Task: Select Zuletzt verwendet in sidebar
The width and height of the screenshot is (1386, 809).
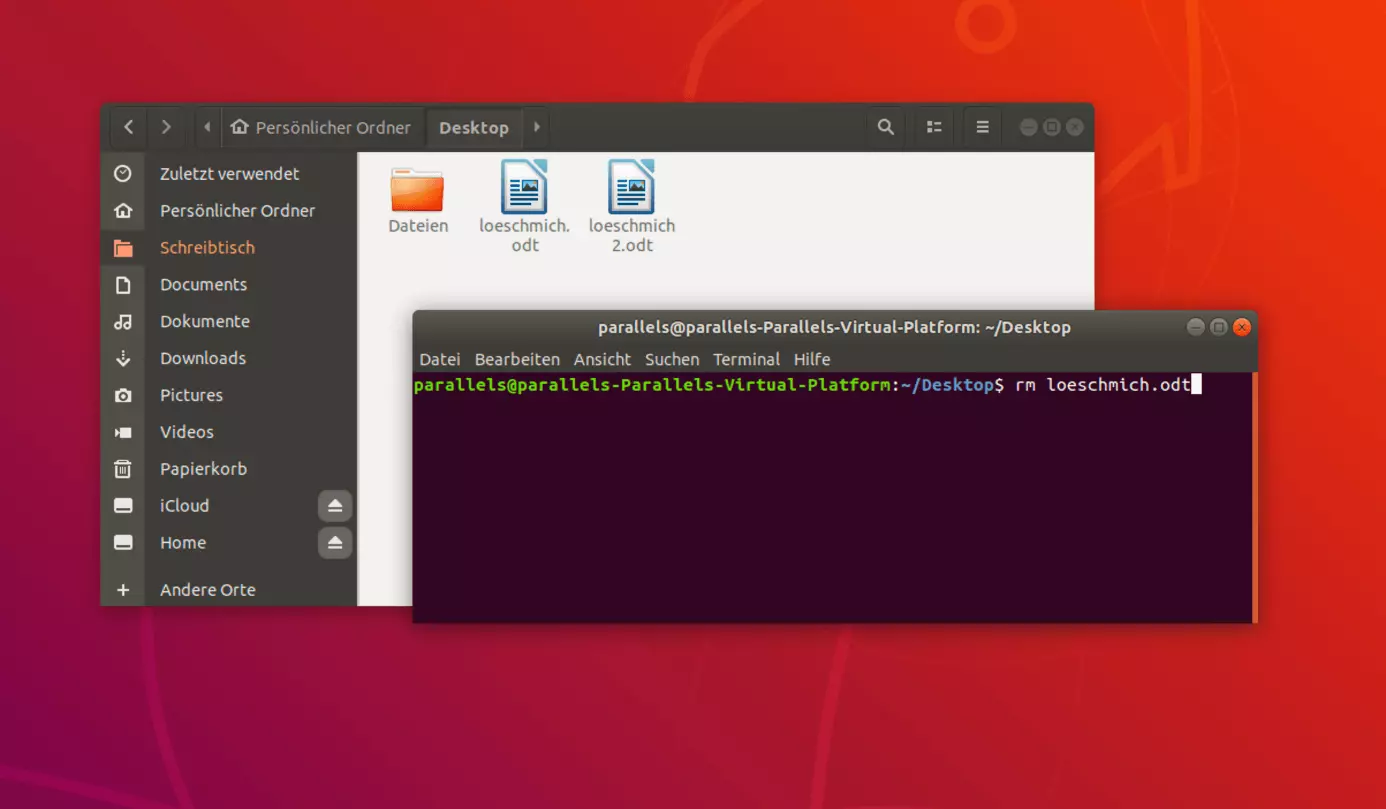Action: (229, 174)
